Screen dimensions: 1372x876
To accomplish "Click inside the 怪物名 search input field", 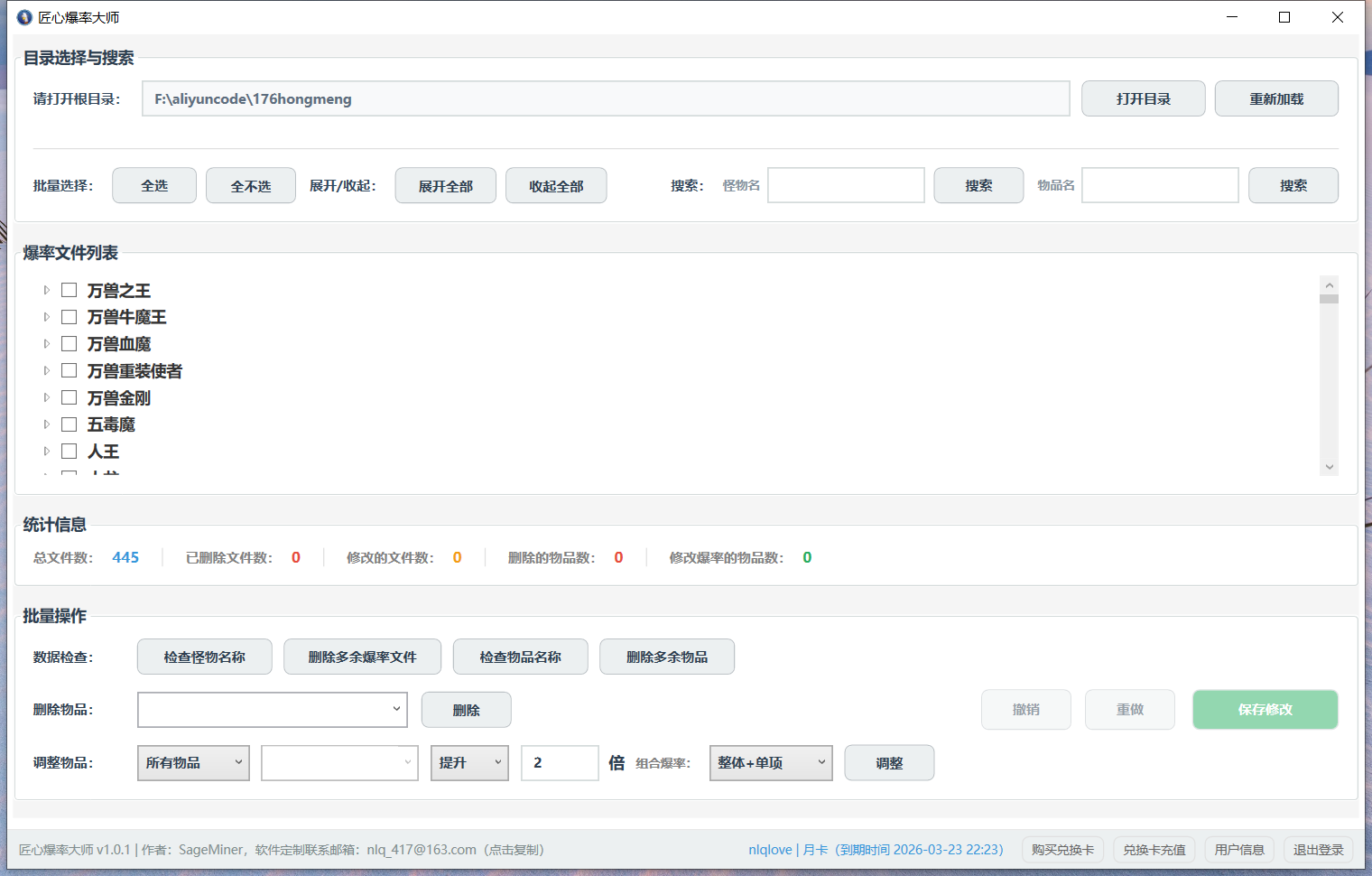I will tap(845, 185).
